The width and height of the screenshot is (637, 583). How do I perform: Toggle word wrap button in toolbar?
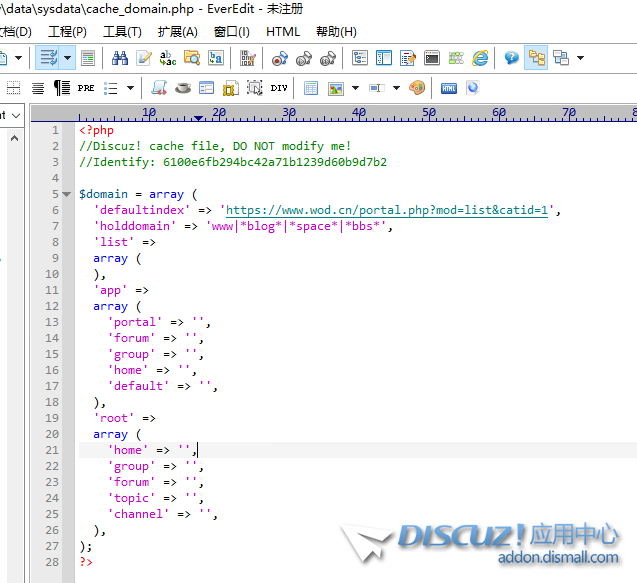pyautogui.click(x=48, y=58)
